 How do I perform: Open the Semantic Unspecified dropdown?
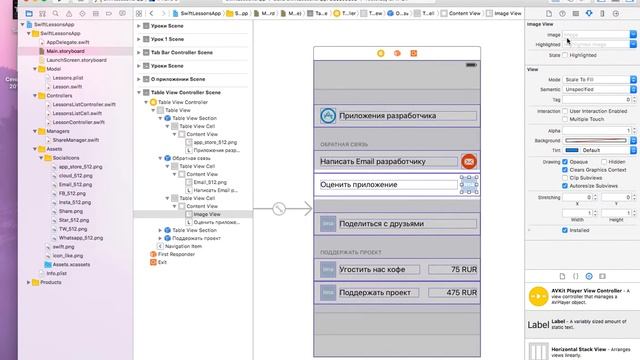tap(600, 89)
